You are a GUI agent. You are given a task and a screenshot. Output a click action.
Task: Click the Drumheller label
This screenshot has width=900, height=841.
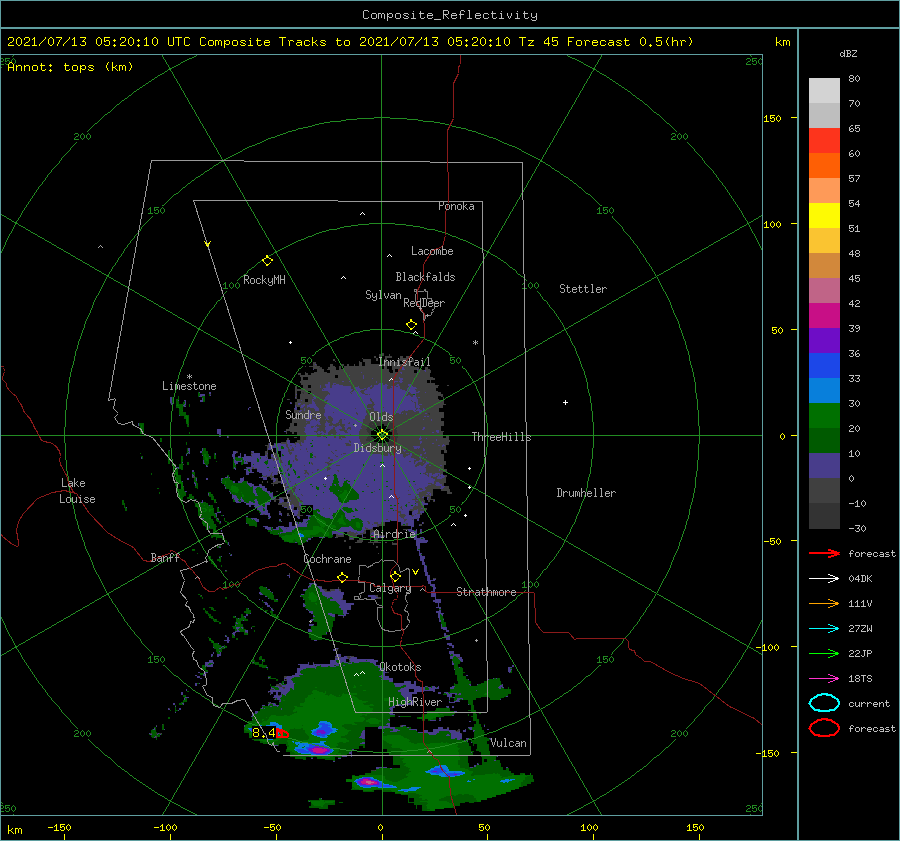pyautogui.click(x=586, y=493)
